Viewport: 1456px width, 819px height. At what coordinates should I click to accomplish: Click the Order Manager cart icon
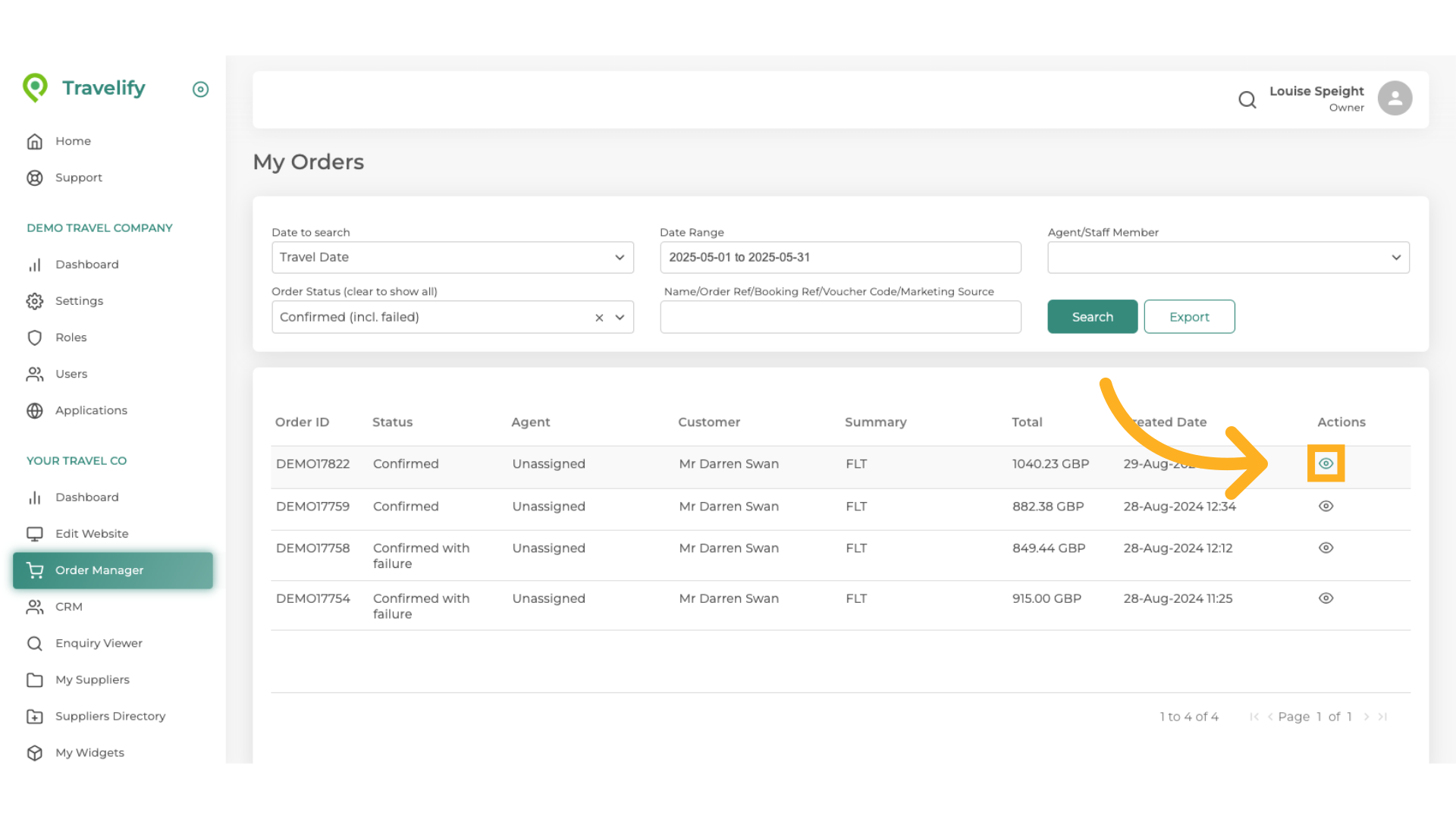[x=35, y=570]
